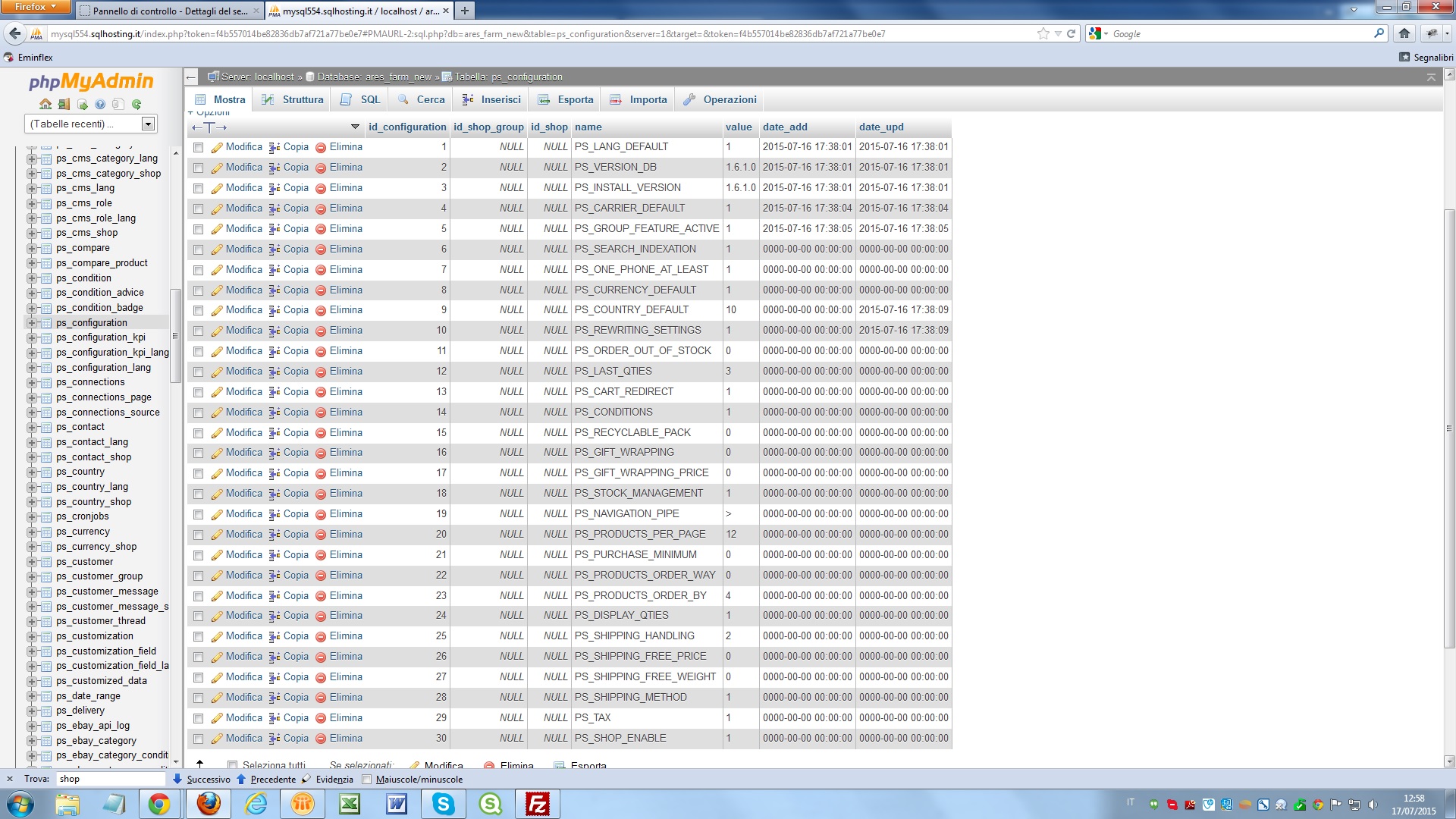Expand the ps_configuration_lang tree node
The height and width of the screenshot is (819, 1456).
coord(32,368)
